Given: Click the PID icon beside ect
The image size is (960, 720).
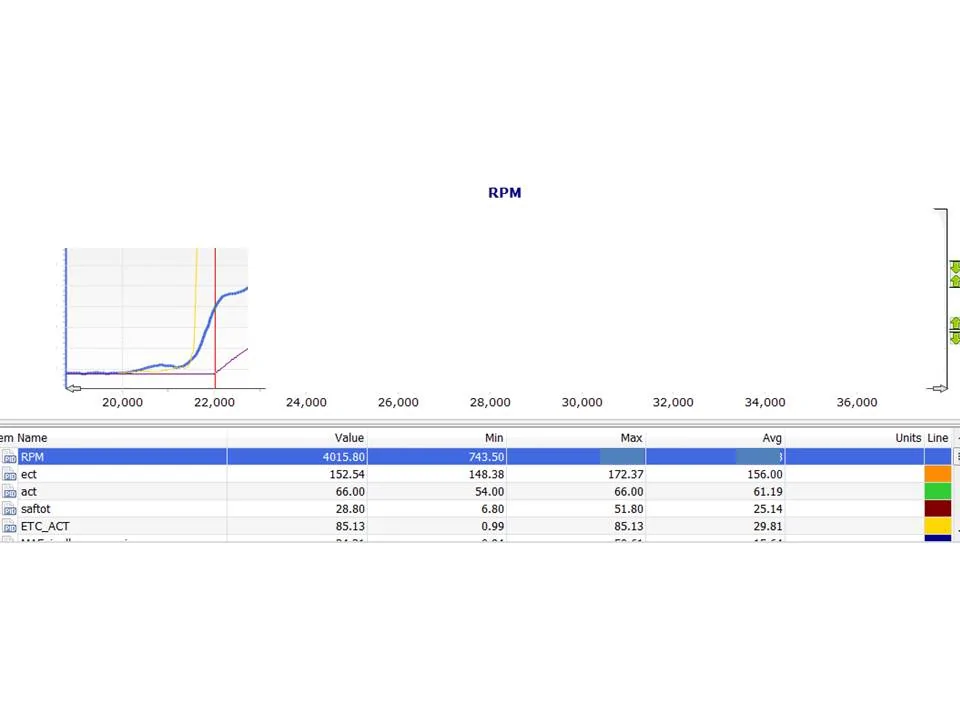Looking at the screenshot, I should pyautogui.click(x=9, y=474).
